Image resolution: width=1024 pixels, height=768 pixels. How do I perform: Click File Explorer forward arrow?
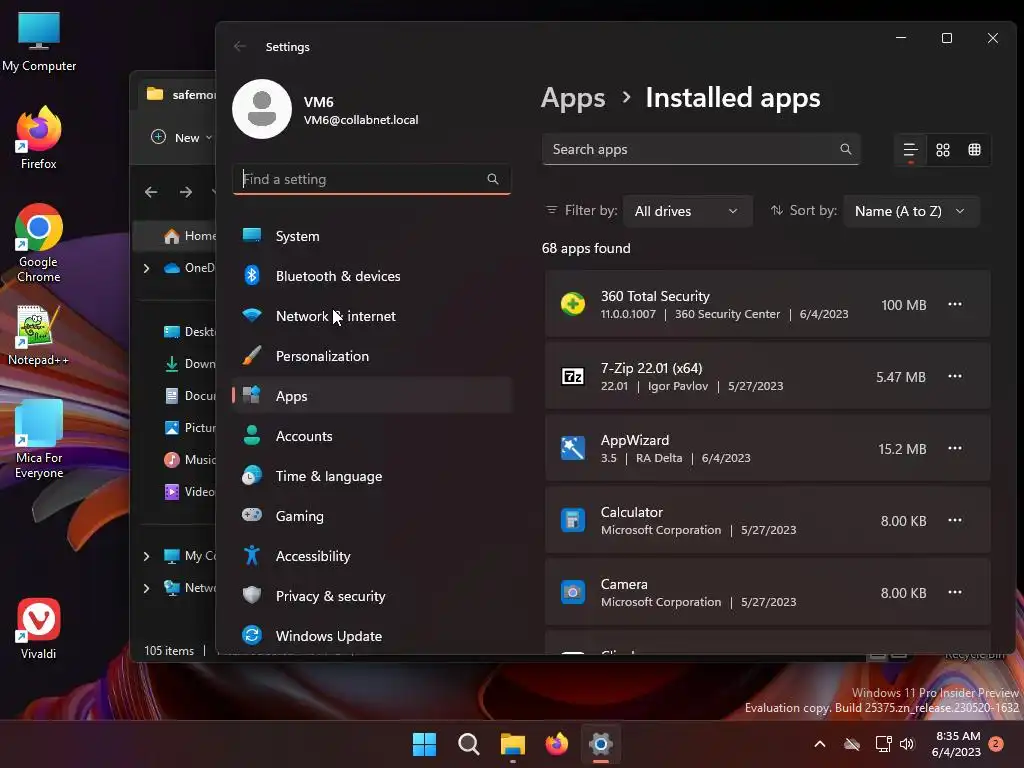pos(186,192)
